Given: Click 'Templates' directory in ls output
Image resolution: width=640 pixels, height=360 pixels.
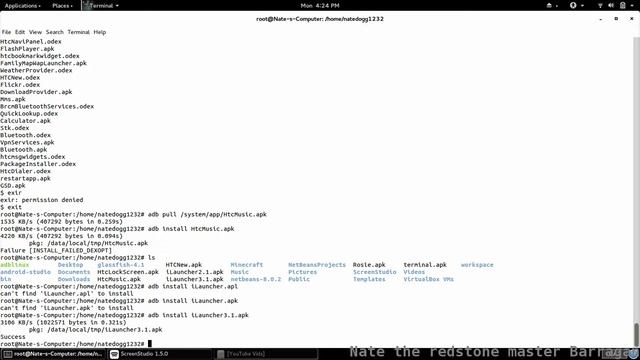Looking at the screenshot, I should coord(369,279).
